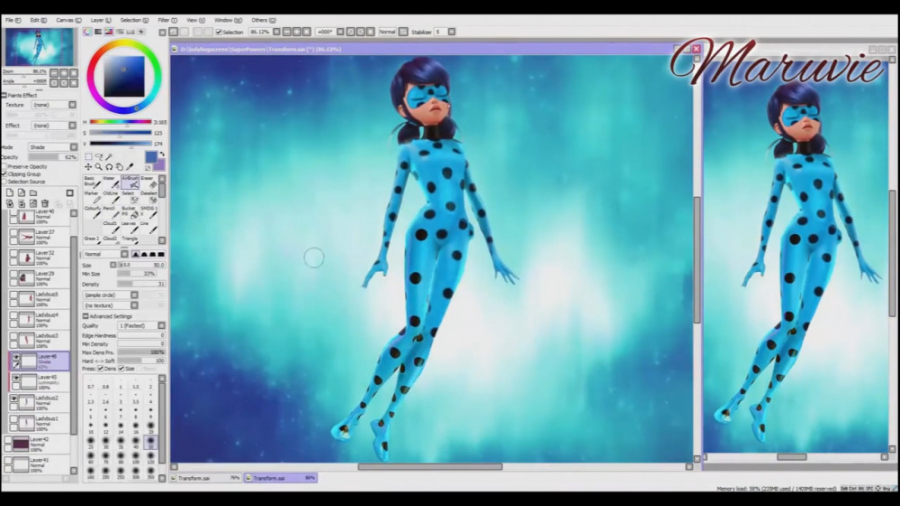900x506 pixels.
Task: Create a new raster layer
Action: [10, 193]
